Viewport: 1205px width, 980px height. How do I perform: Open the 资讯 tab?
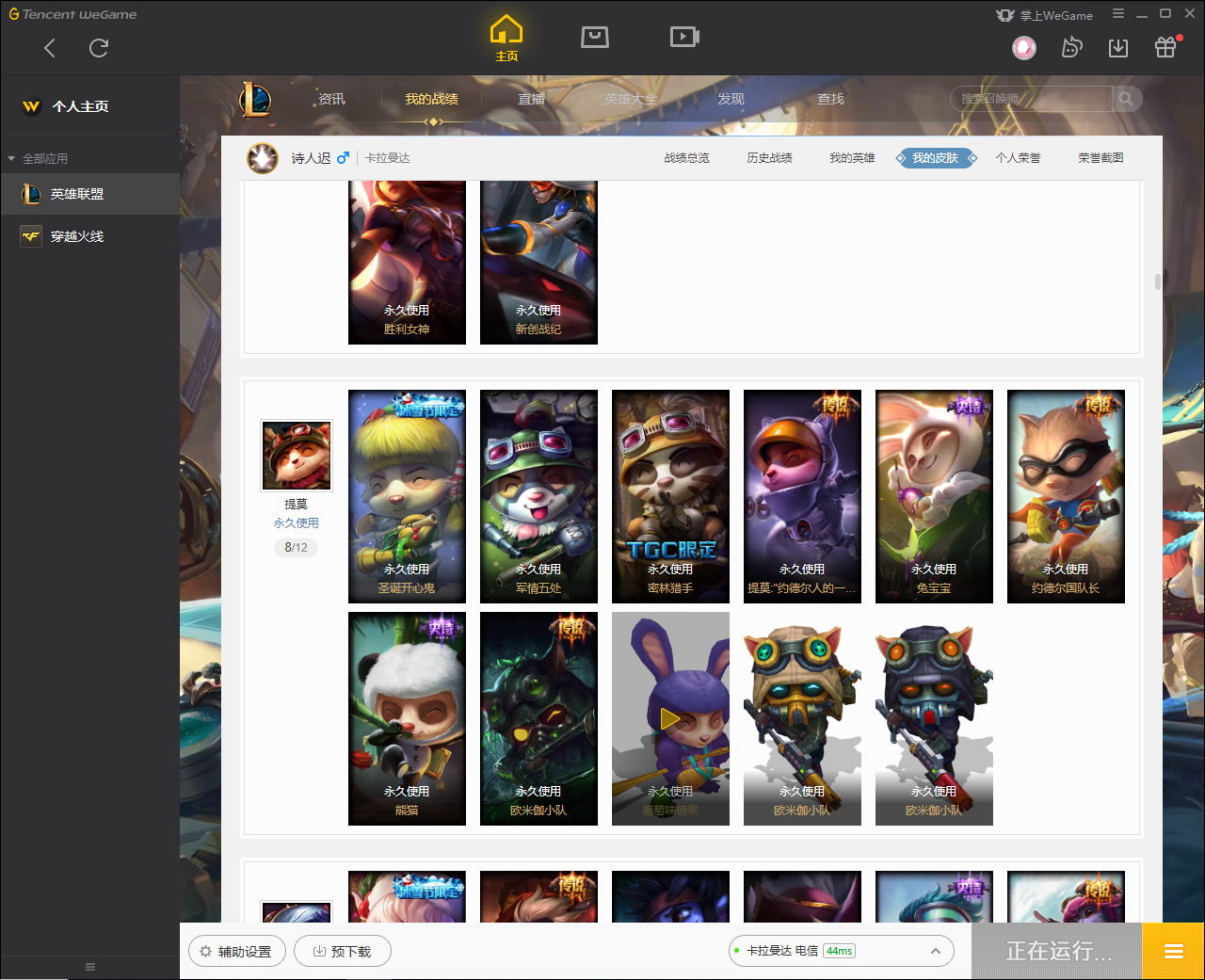(331, 99)
